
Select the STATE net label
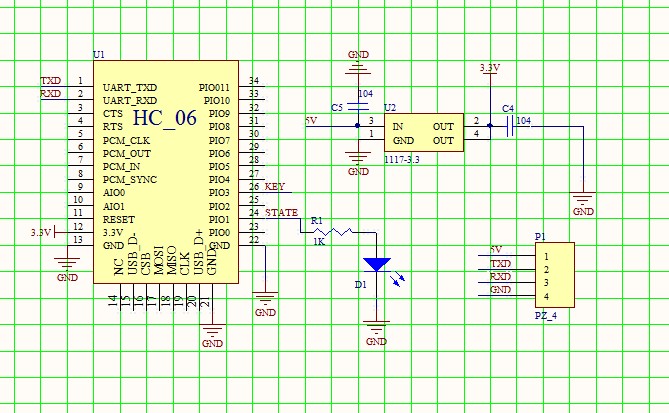coord(281,213)
